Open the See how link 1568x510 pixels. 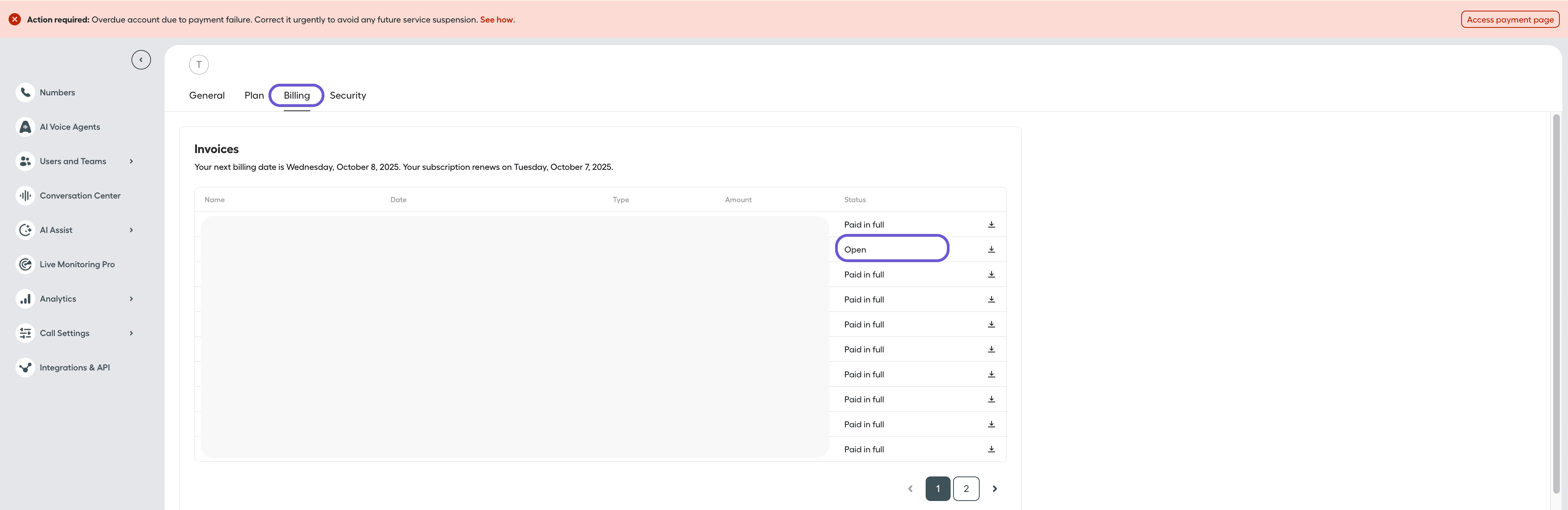tap(496, 20)
